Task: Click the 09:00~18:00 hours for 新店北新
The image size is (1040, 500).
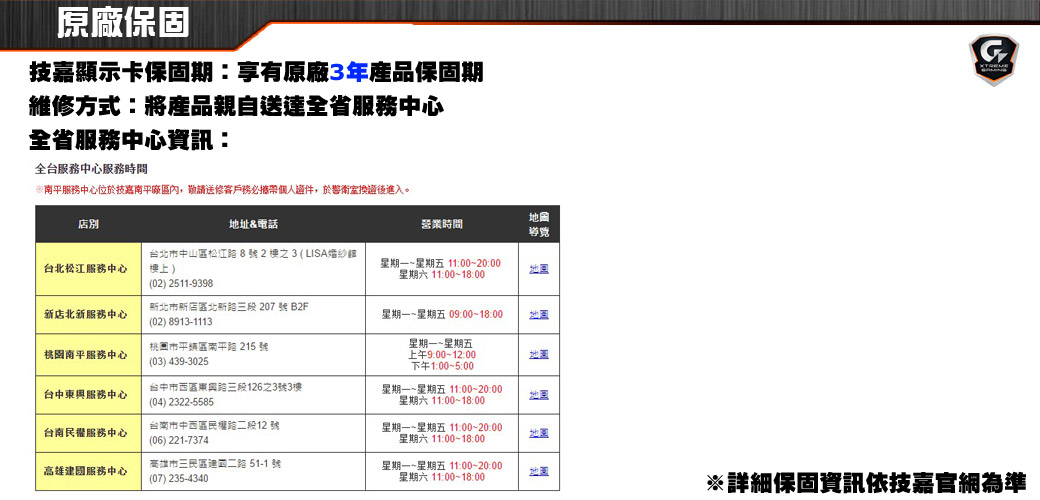Action: pos(476,314)
